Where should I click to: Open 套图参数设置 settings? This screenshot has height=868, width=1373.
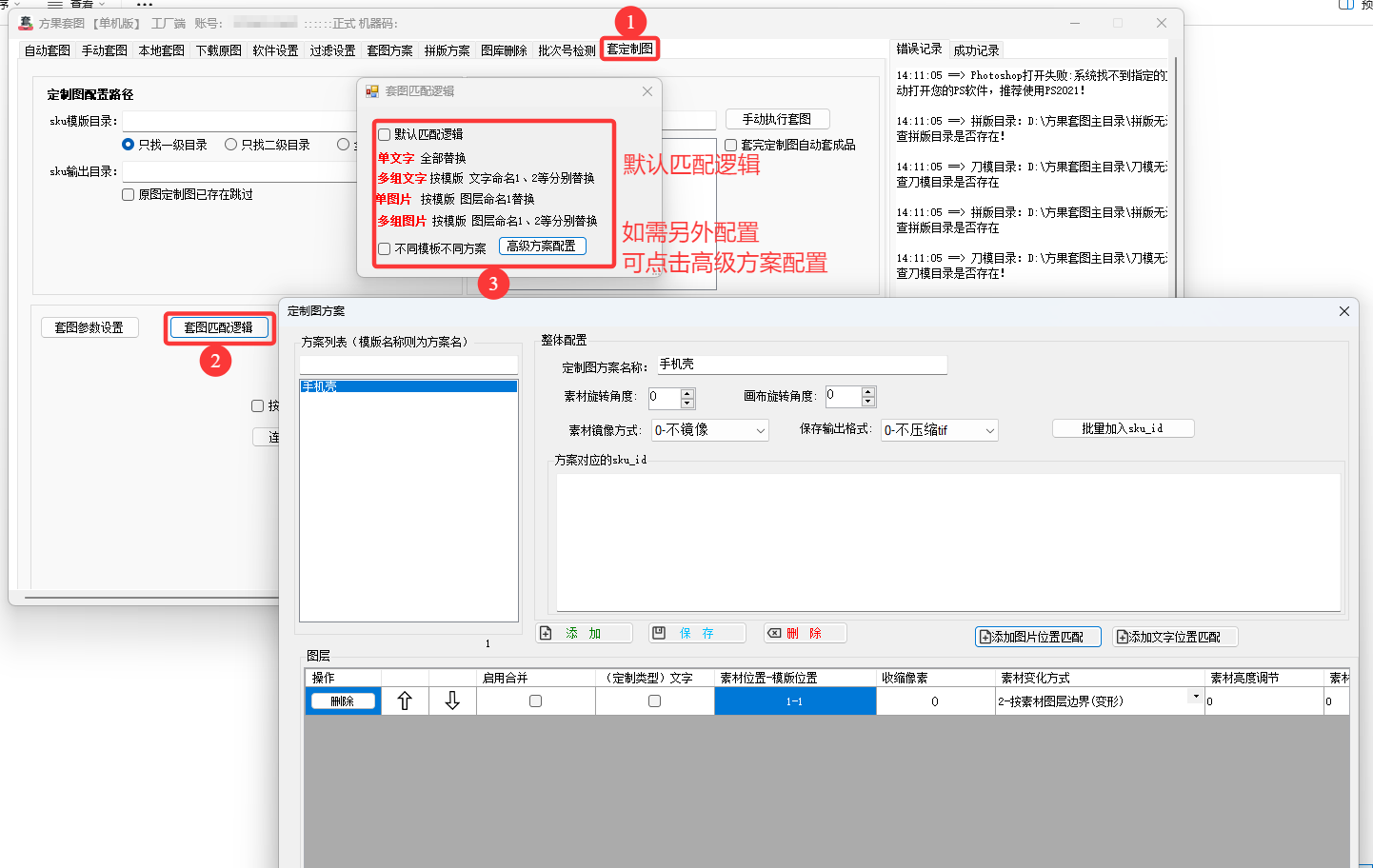point(90,327)
